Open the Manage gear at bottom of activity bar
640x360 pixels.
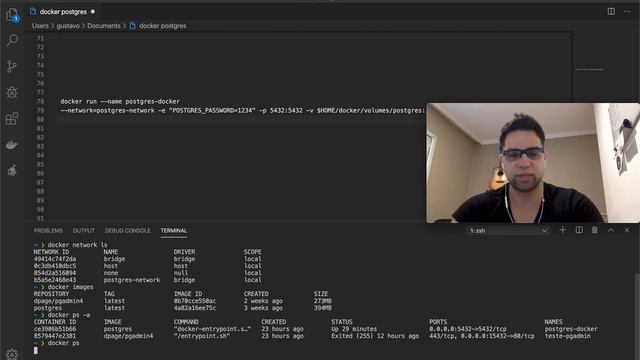point(12,354)
